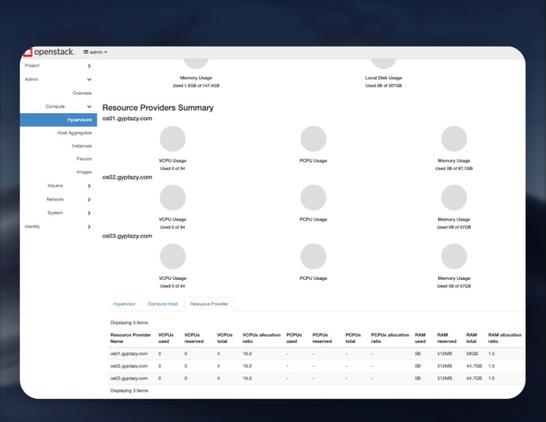Expand the Project sidebar section

point(58,65)
